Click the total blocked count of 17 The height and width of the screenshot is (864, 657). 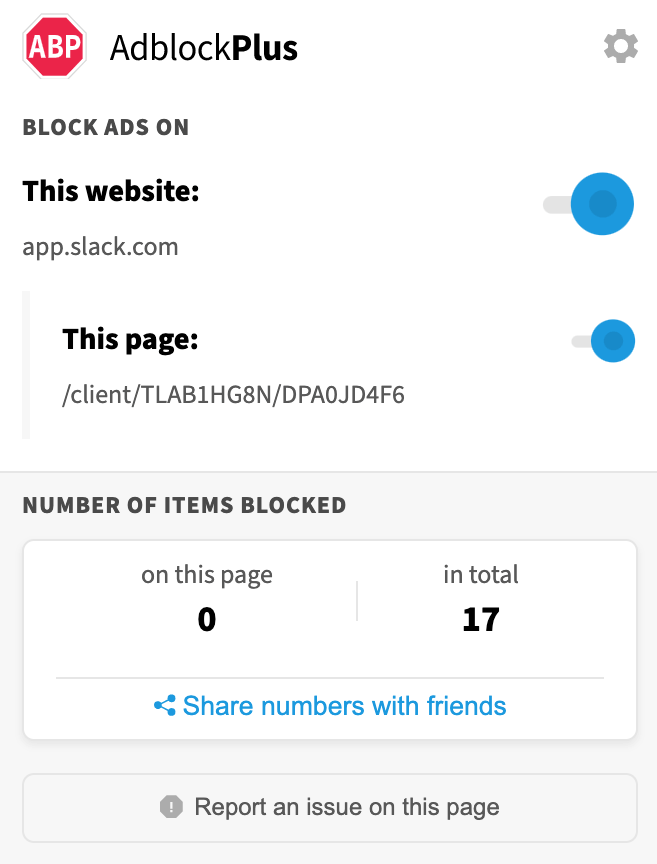tap(480, 619)
